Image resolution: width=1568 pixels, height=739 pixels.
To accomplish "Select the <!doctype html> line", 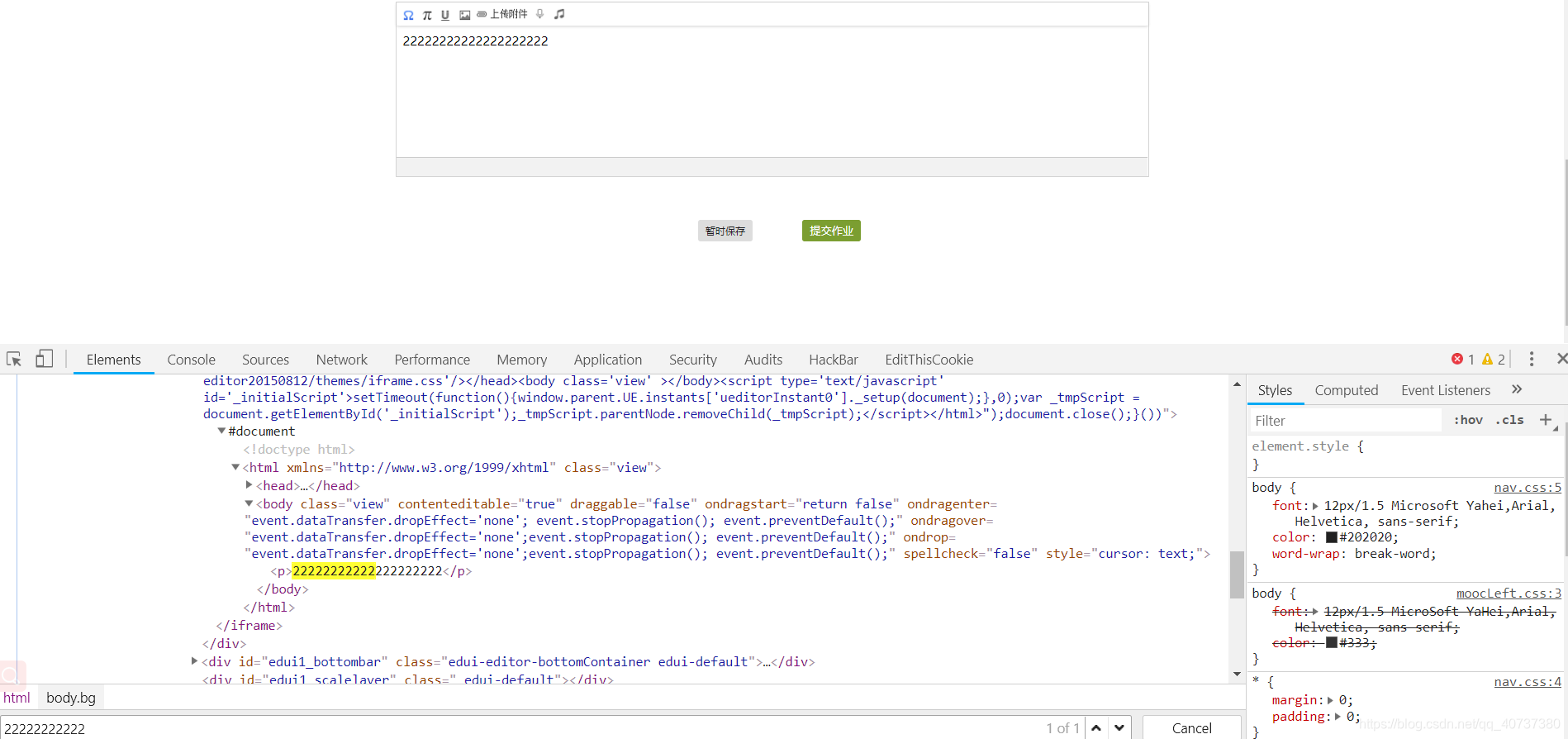I will (299, 450).
